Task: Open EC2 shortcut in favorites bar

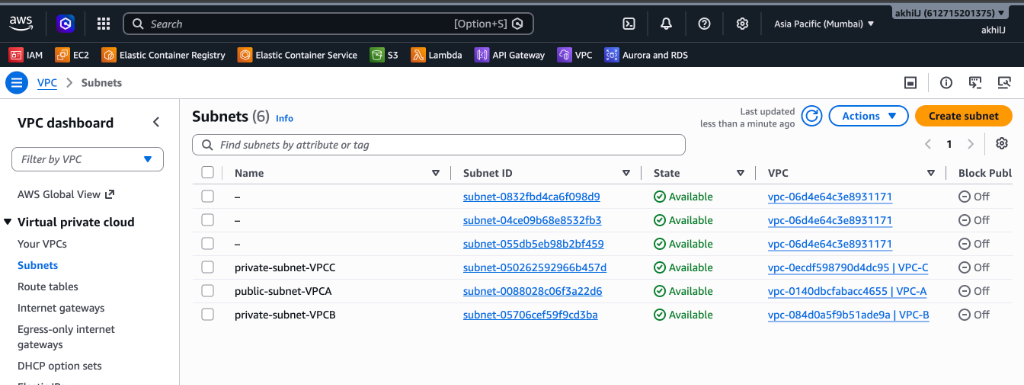Action: (x=72, y=55)
